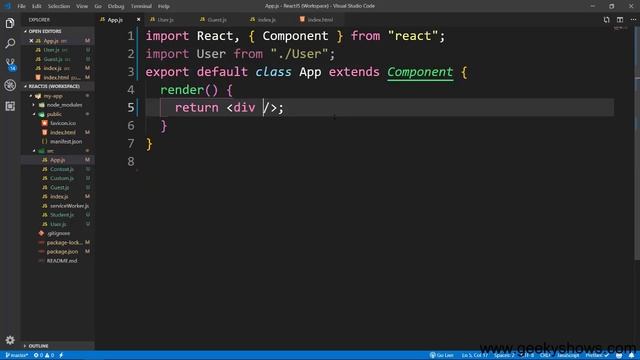This screenshot has width=640, height=360.
Task: Open the Debug menu
Action: pyautogui.click(x=116, y=6)
